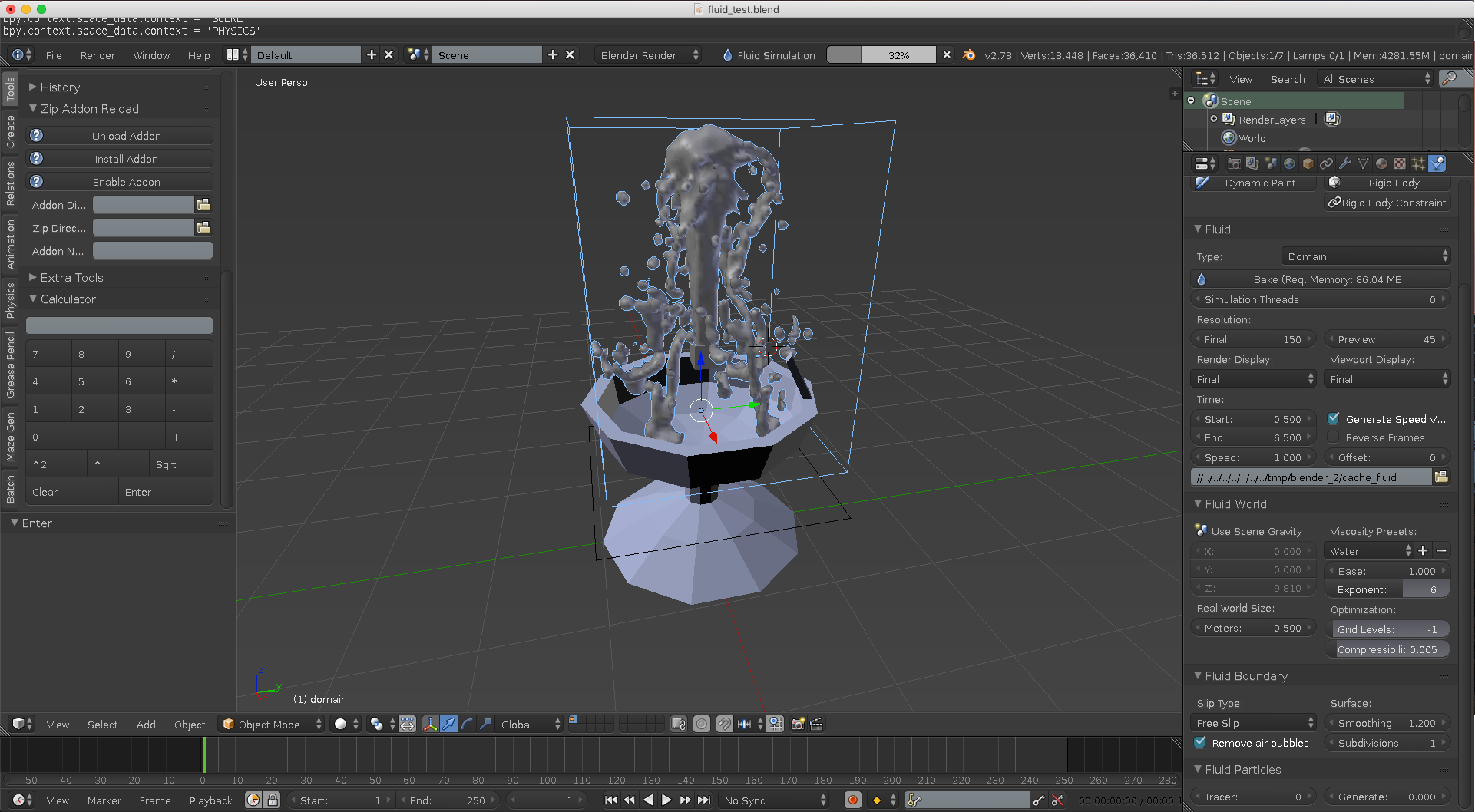
Task: Open the Particles properties tab
Action: click(1418, 163)
